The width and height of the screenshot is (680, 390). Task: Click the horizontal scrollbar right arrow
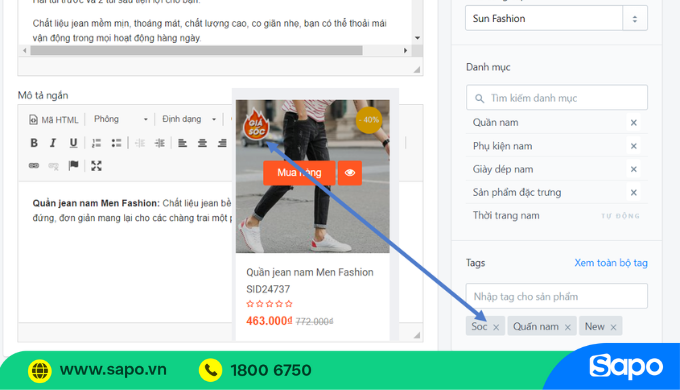[405, 50]
